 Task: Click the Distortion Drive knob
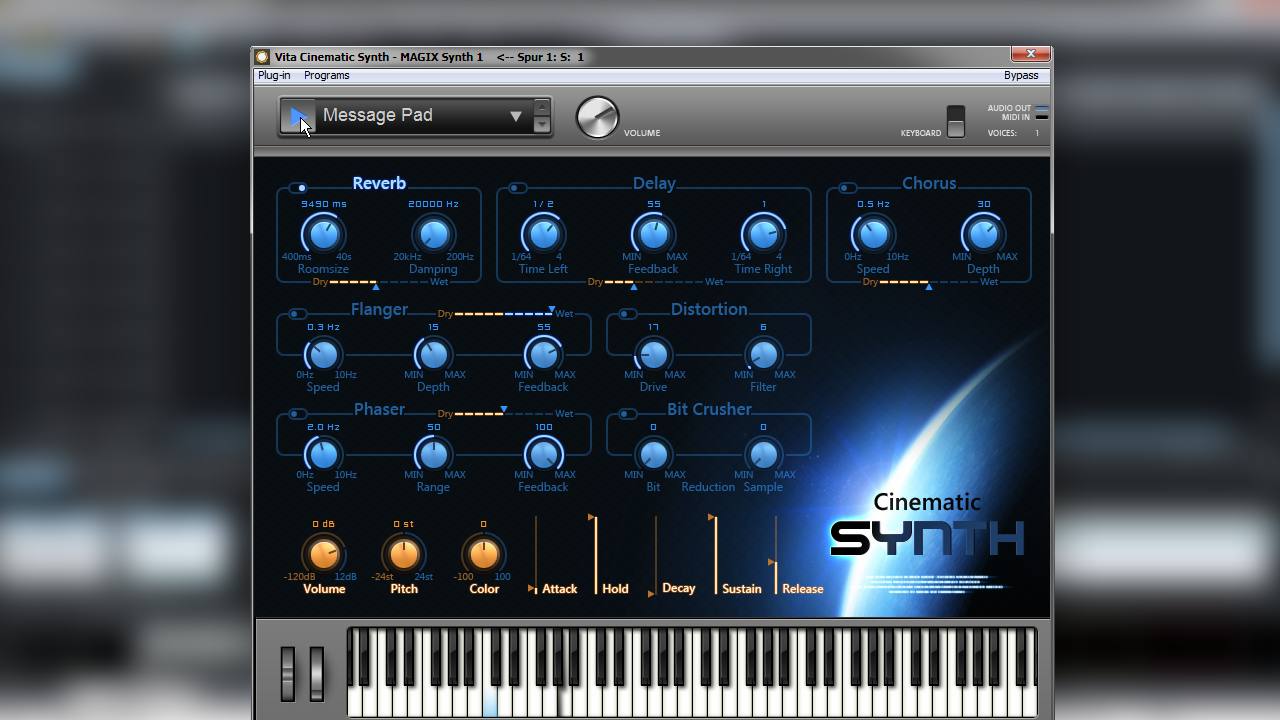pyautogui.click(x=653, y=354)
